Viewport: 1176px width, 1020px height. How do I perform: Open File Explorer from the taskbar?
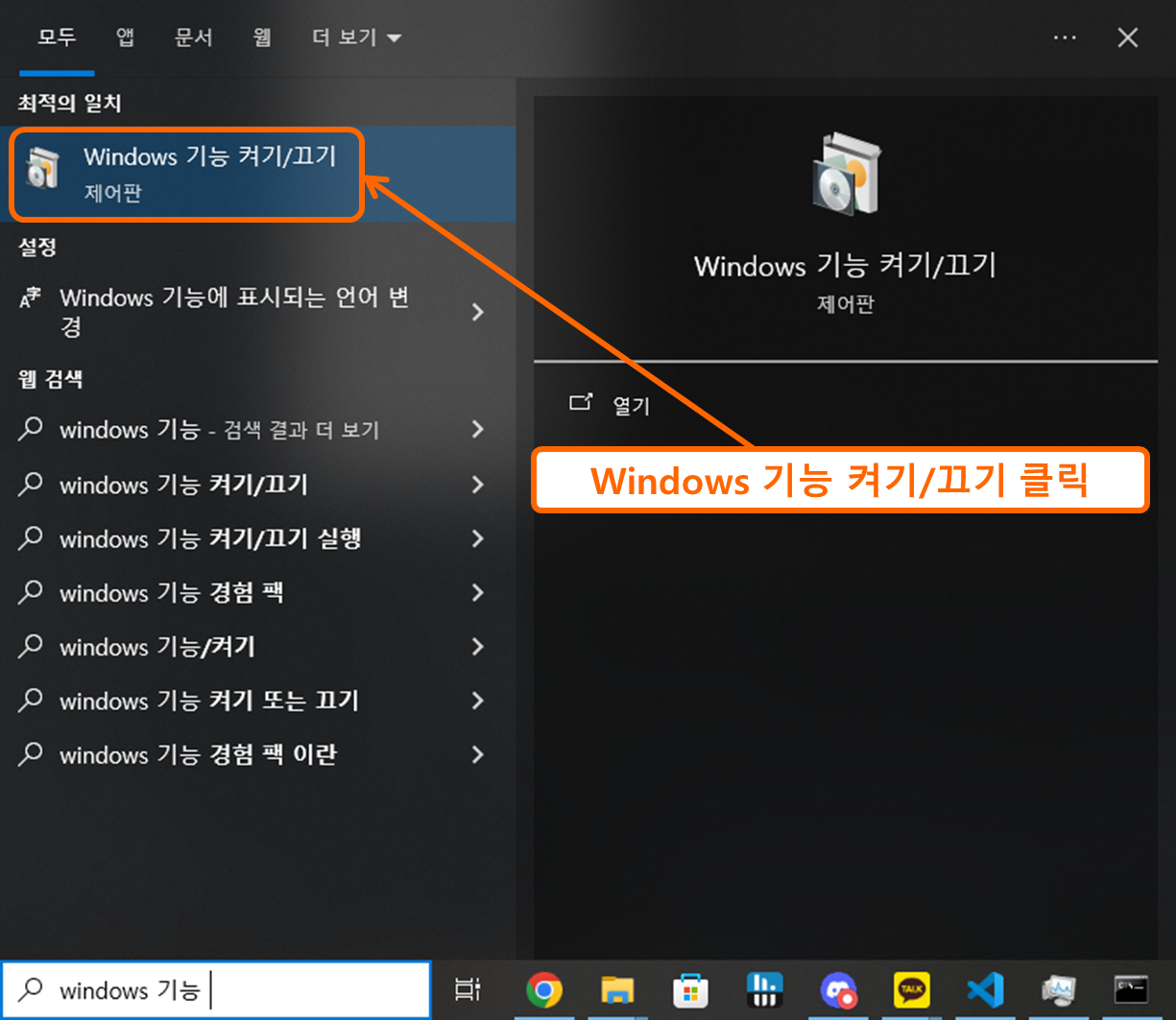(x=617, y=990)
